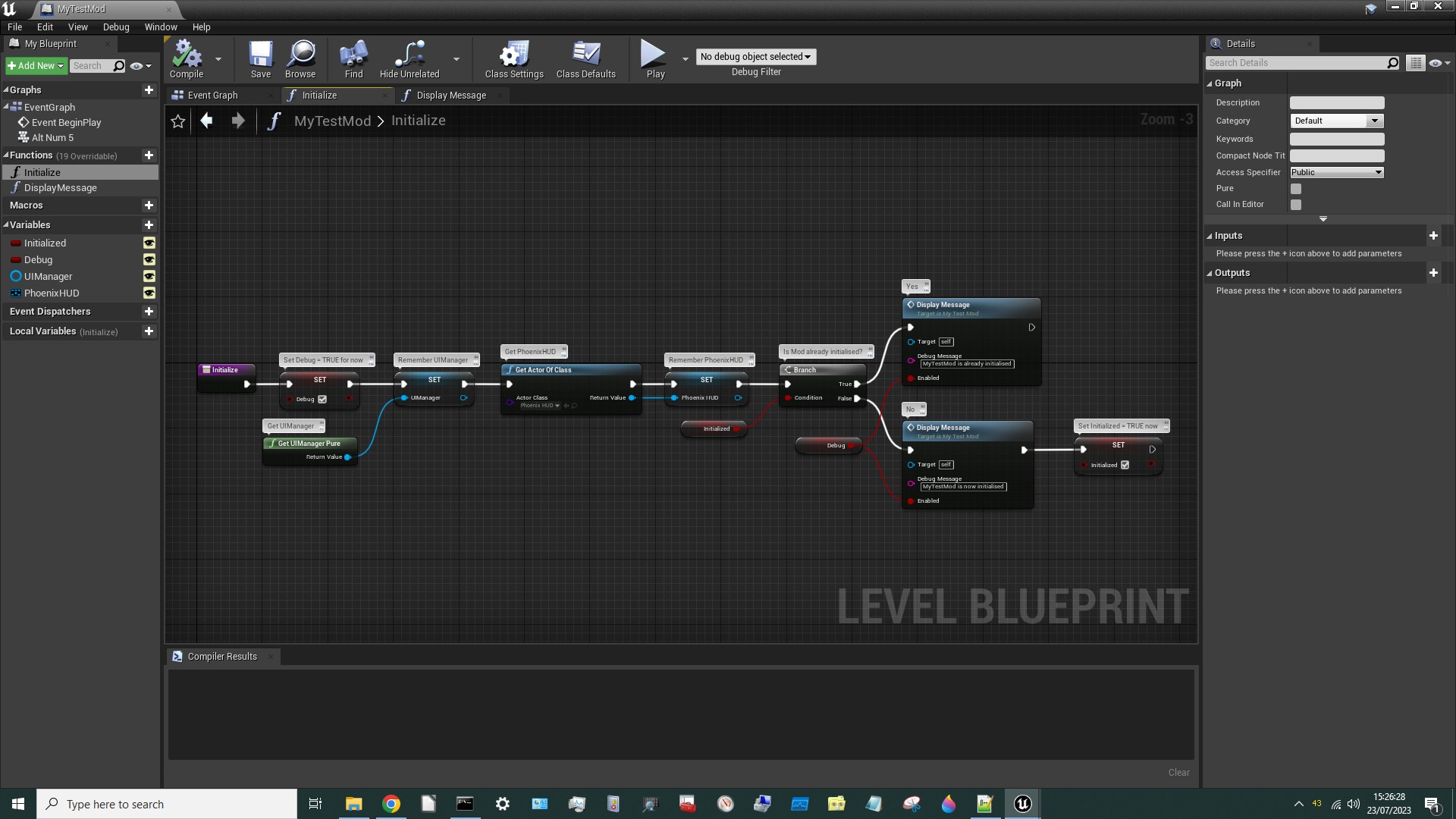The height and width of the screenshot is (819, 1456).
Task: Toggle UIManager variable visibility eye
Action: 149,276
